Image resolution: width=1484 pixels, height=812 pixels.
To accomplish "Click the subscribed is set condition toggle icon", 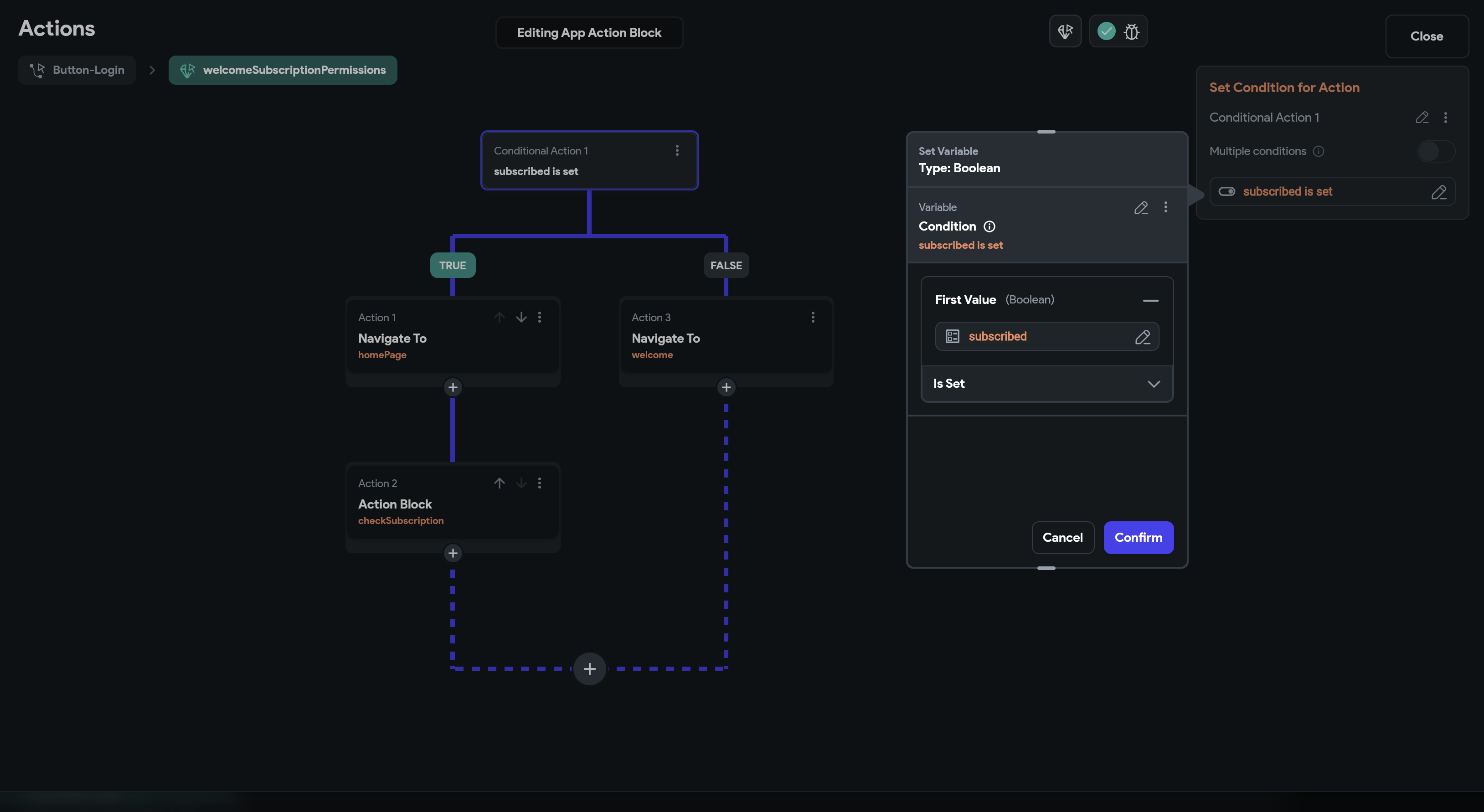I will pyautogui.click(x=1226, y=192).
